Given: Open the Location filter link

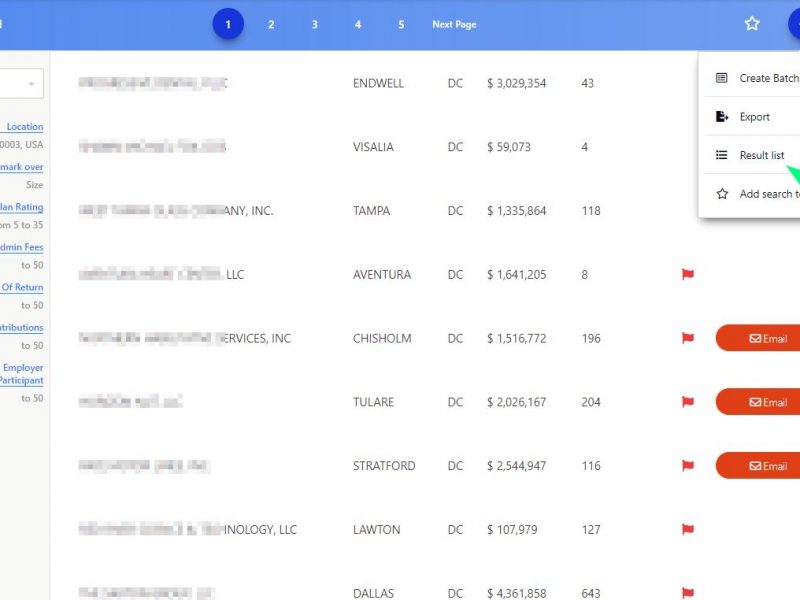Looking at the screenshot, I should pos(25,127).
